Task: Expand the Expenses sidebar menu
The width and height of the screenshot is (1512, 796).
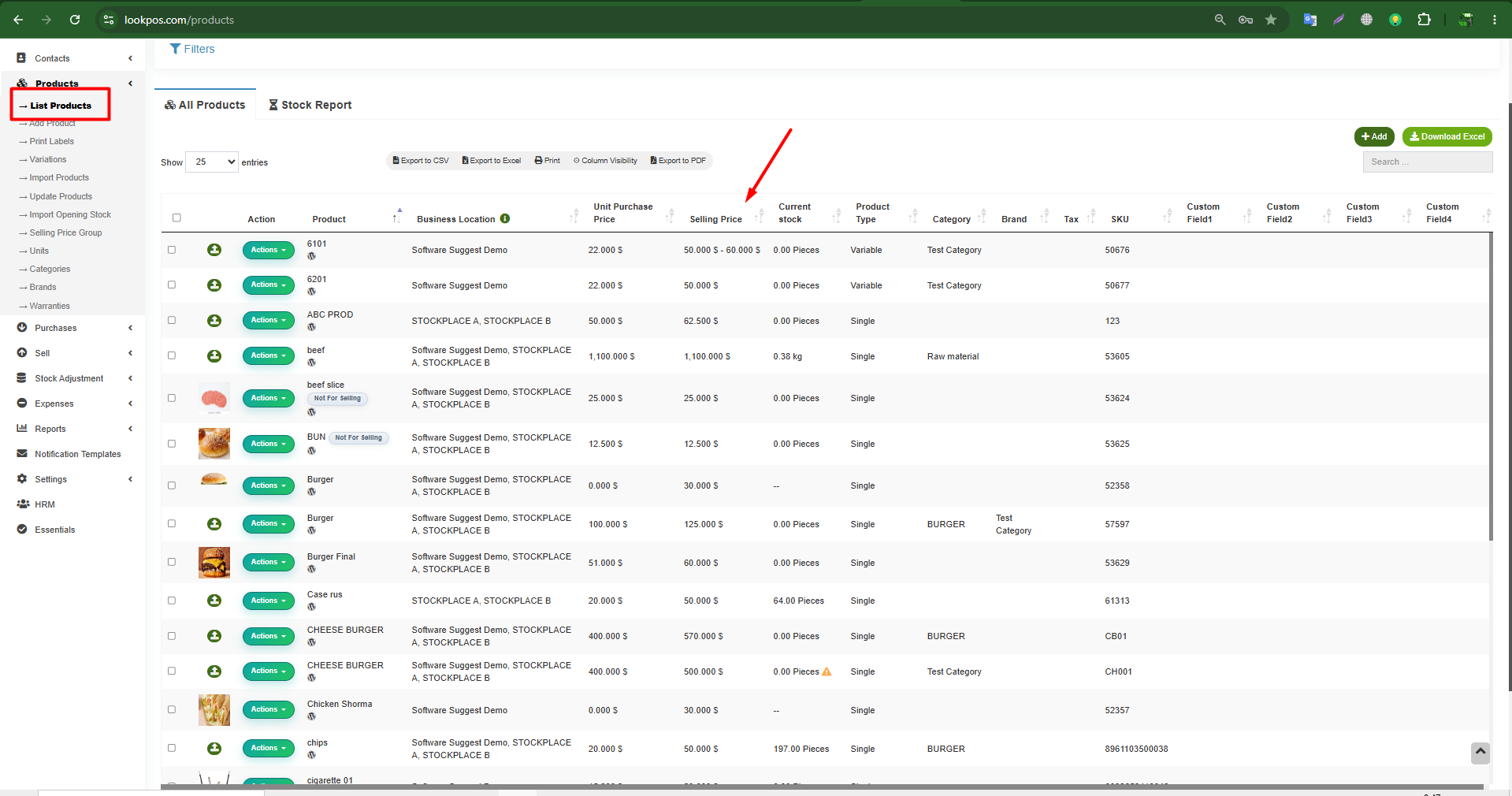Action: coord(74,404)
